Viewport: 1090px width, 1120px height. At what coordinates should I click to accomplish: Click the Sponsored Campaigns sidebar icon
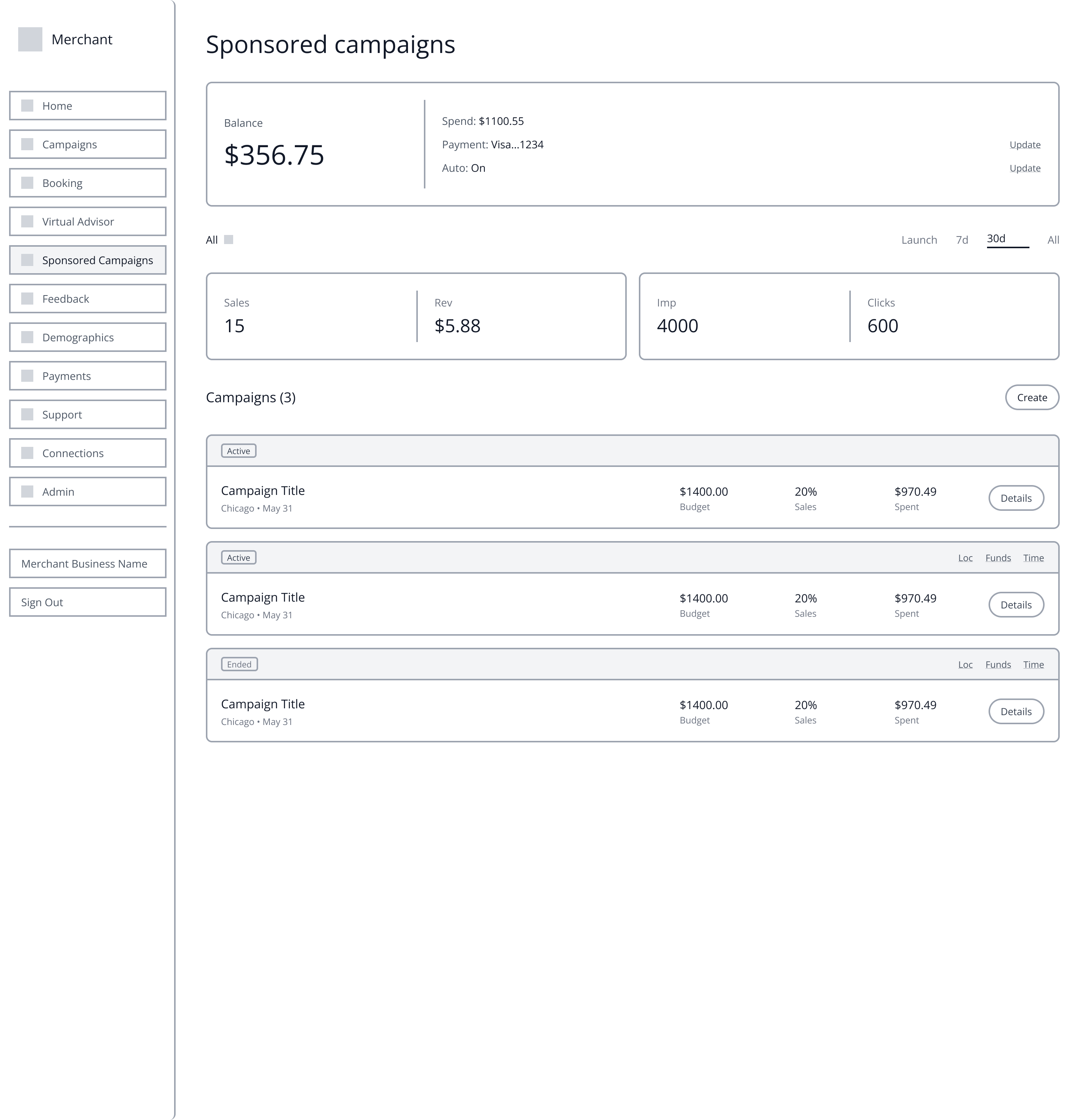tap(27, 260)
